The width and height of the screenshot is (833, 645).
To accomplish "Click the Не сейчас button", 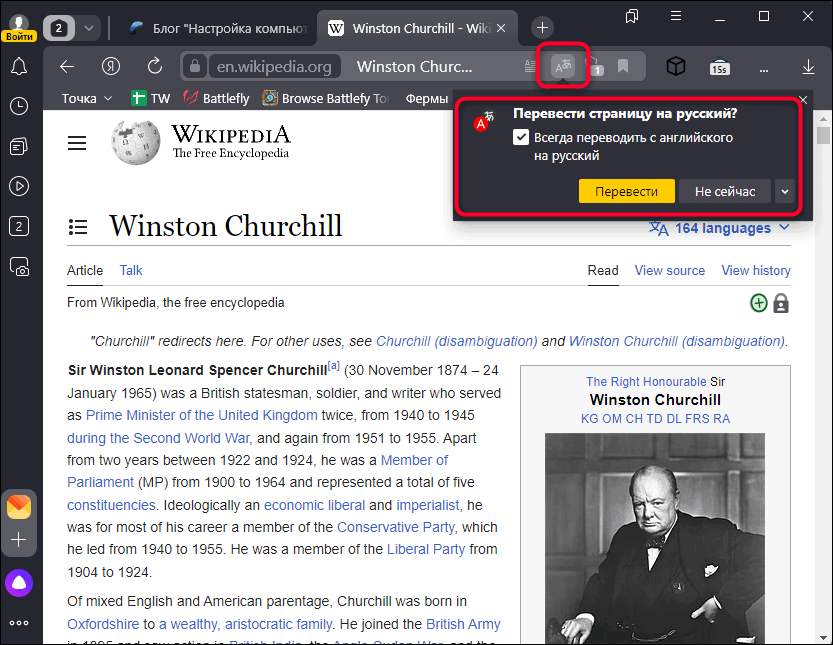I will coord(725,191).
